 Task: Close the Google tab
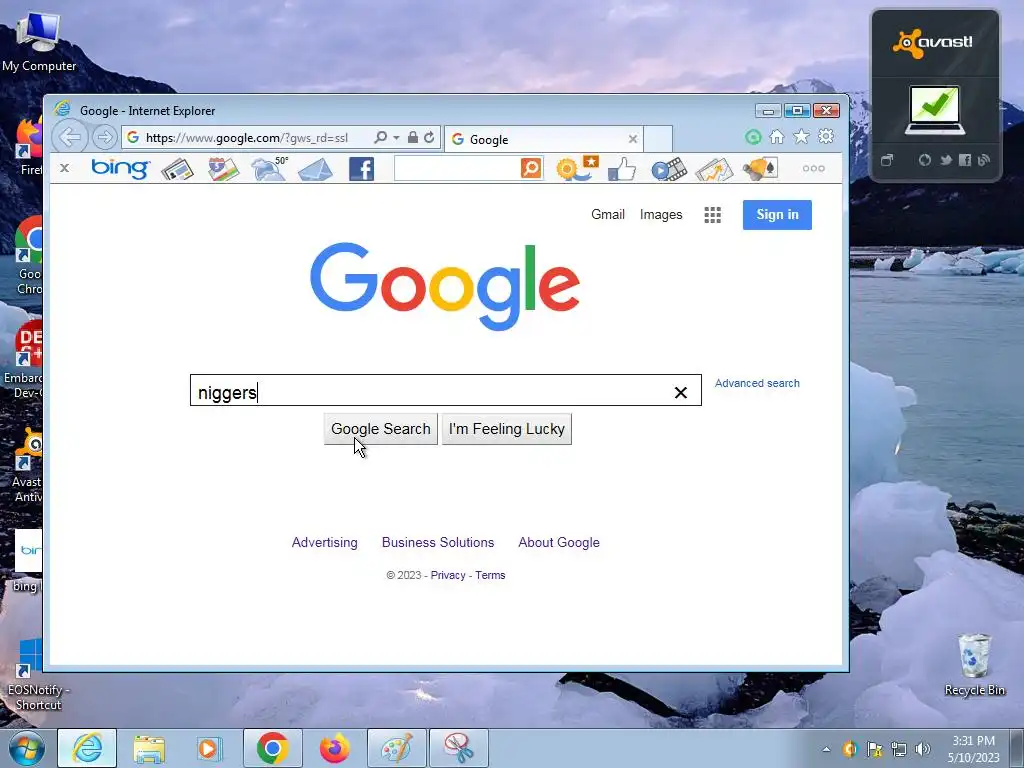tap(633, 139)
